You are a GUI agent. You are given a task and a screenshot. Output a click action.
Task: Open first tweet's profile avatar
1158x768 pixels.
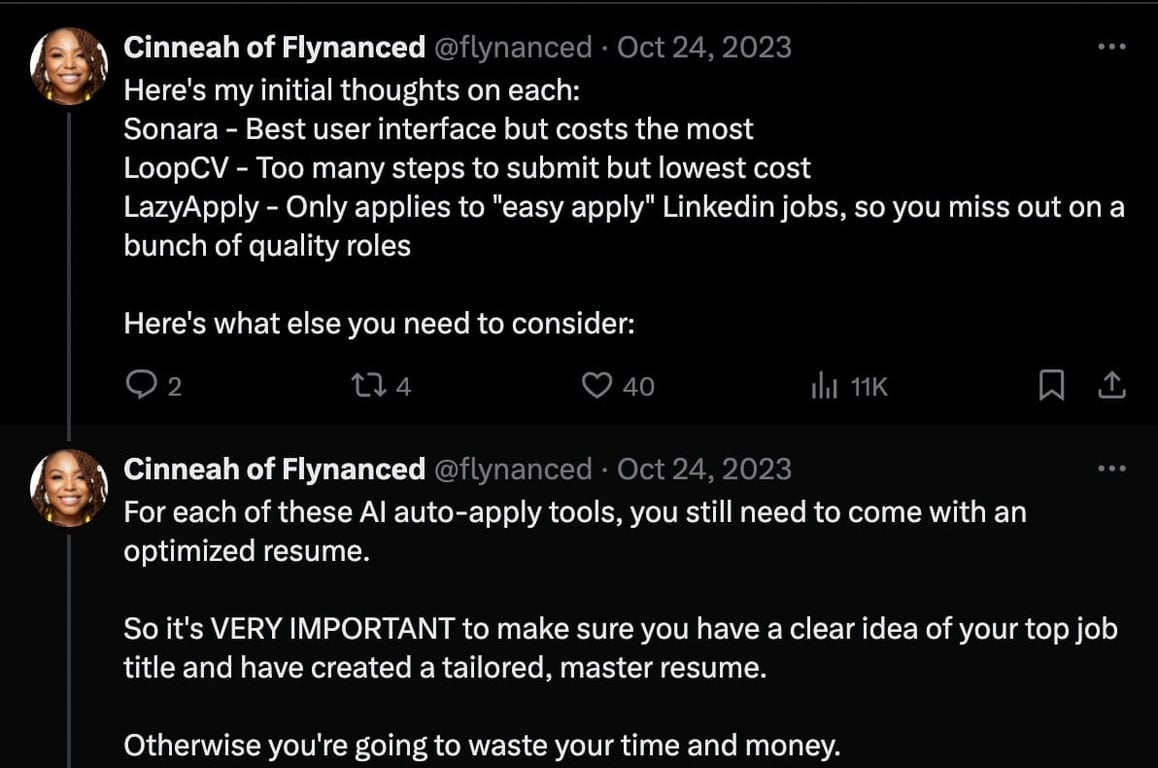click(69, 66)
